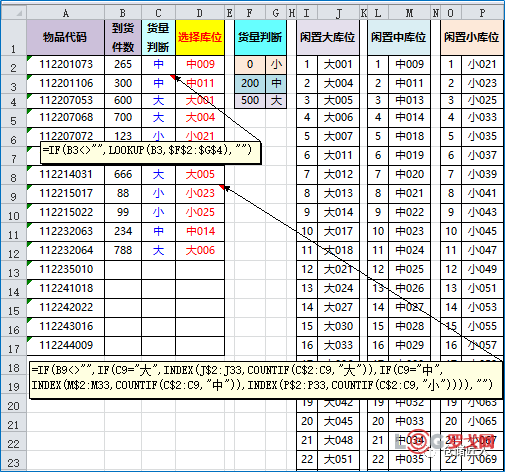Image resolution: width=505 pixels, height=472 pixels.
Task: Click the 选择库位 yellow header cell
Action: 200,37
